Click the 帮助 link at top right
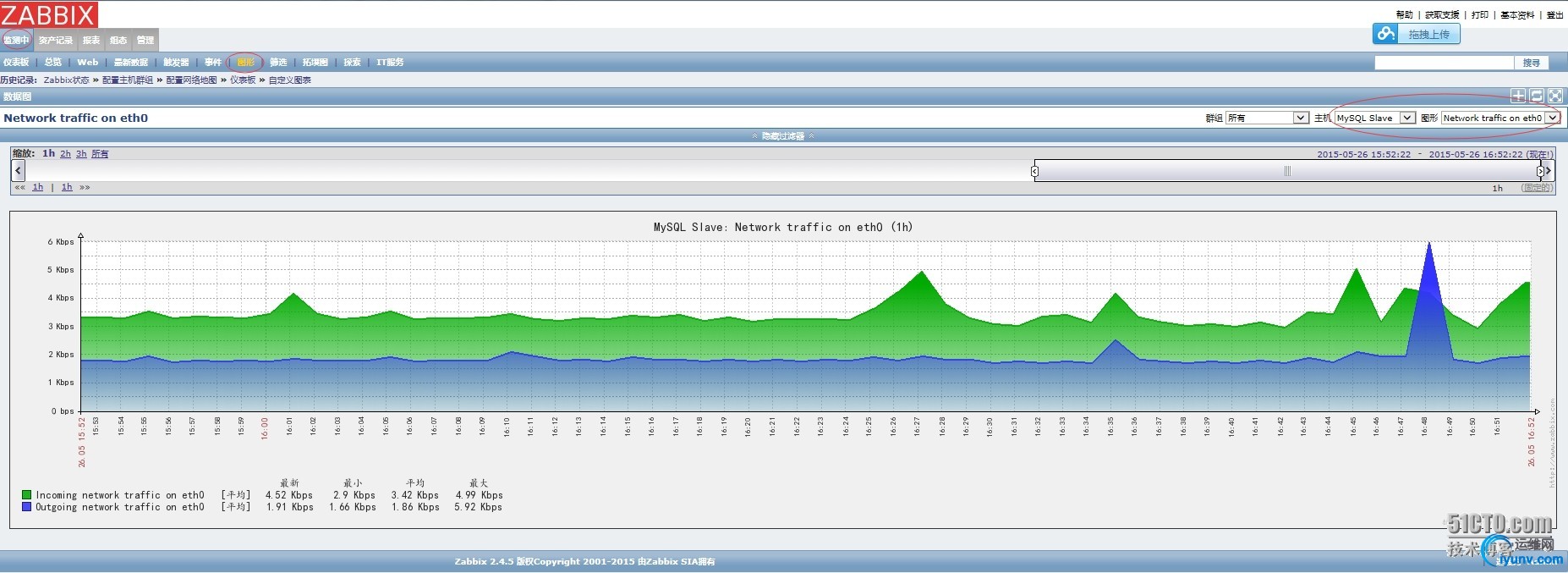 point(1404,14)
